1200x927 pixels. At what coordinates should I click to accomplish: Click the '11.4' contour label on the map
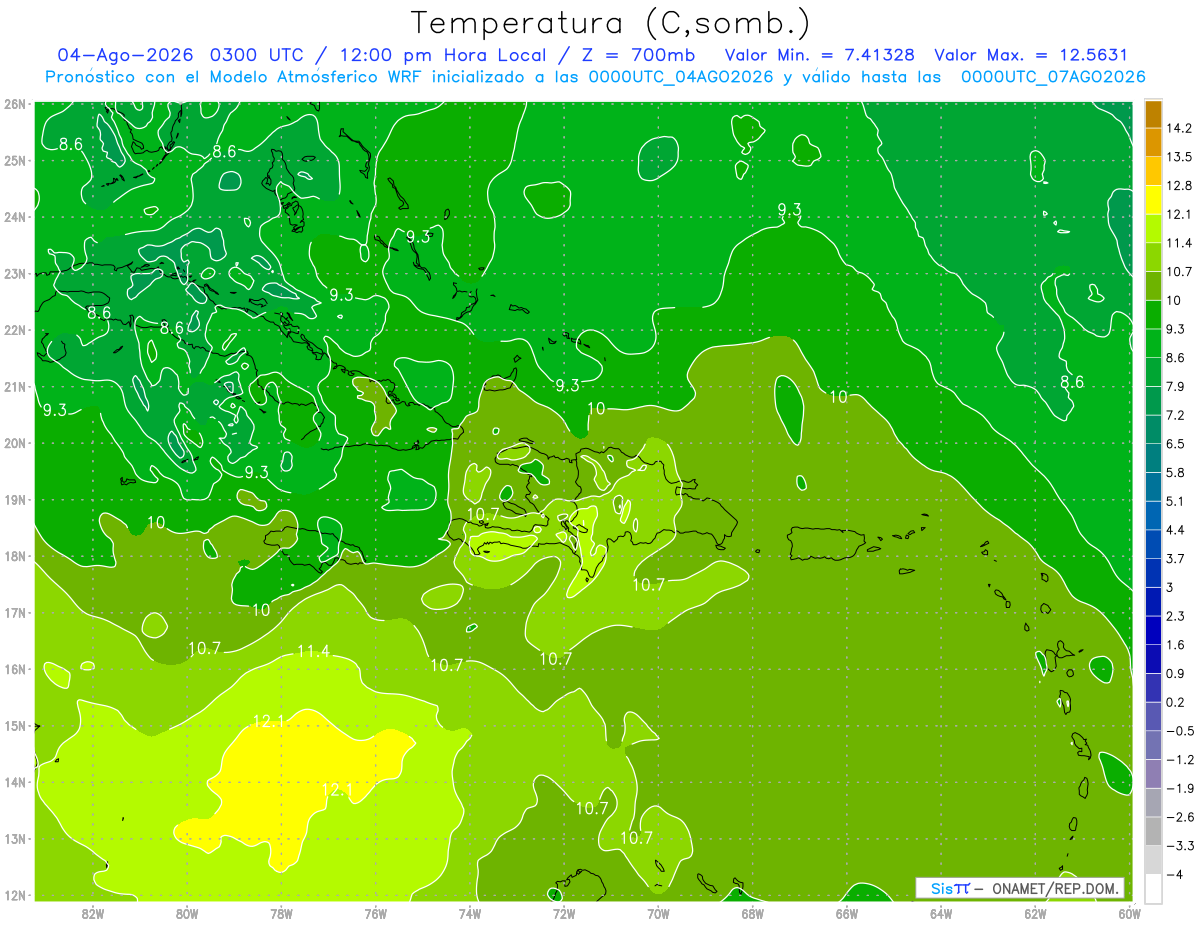click(313, 652)
